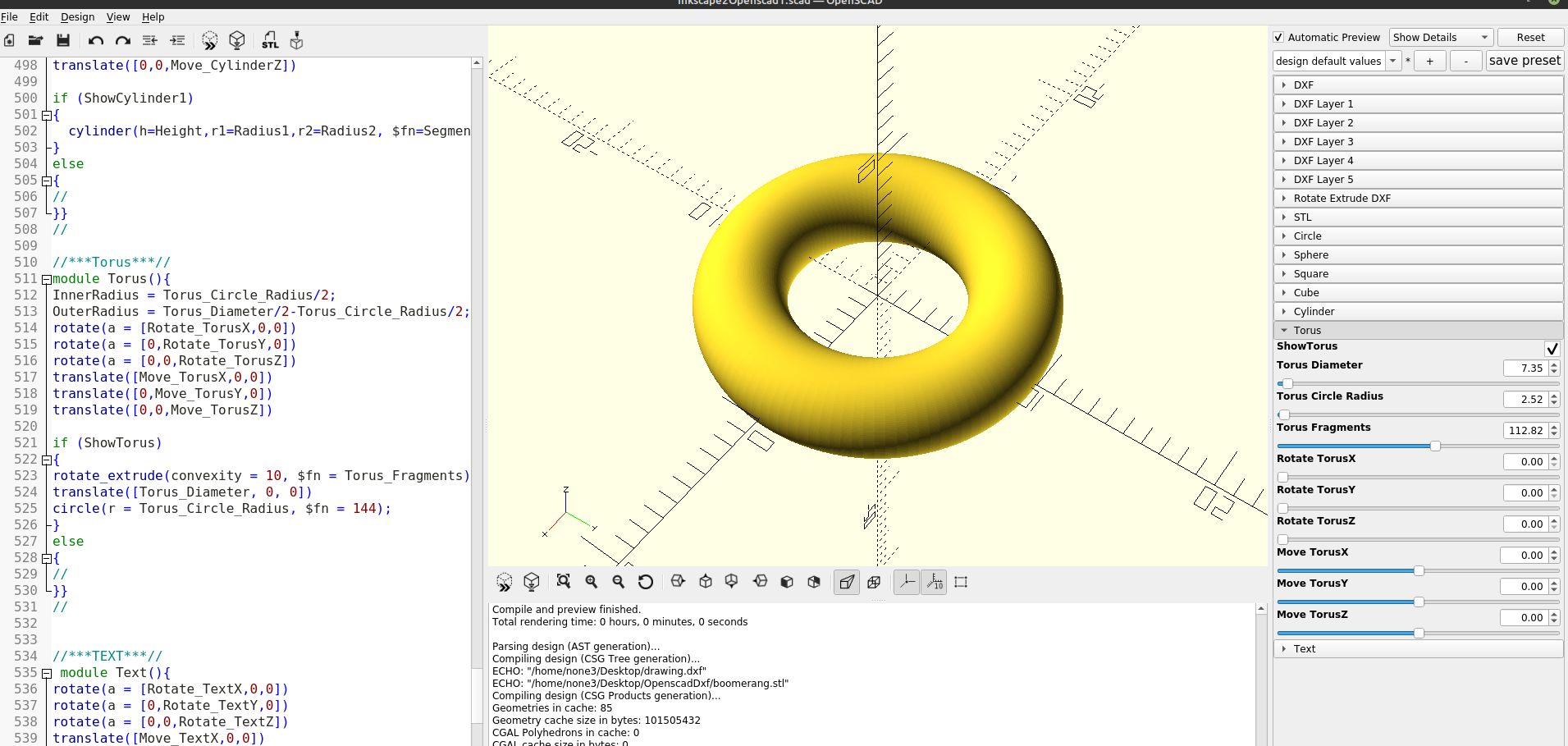Toggle scale markers in the viewport
Viewport: 1568px width, 746px height.
tap(934, 581)
